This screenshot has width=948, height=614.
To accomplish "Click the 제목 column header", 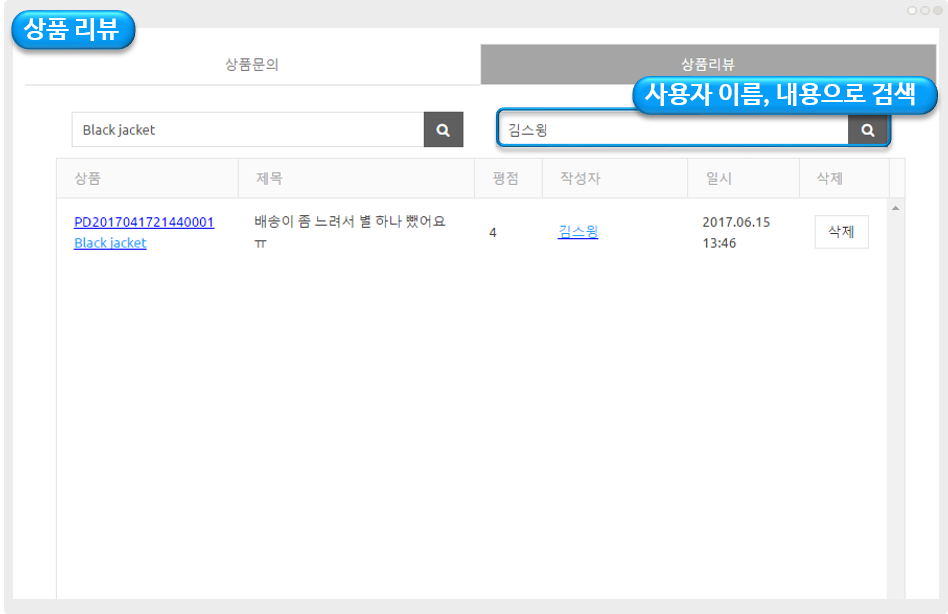I will [x=269, y=179].
